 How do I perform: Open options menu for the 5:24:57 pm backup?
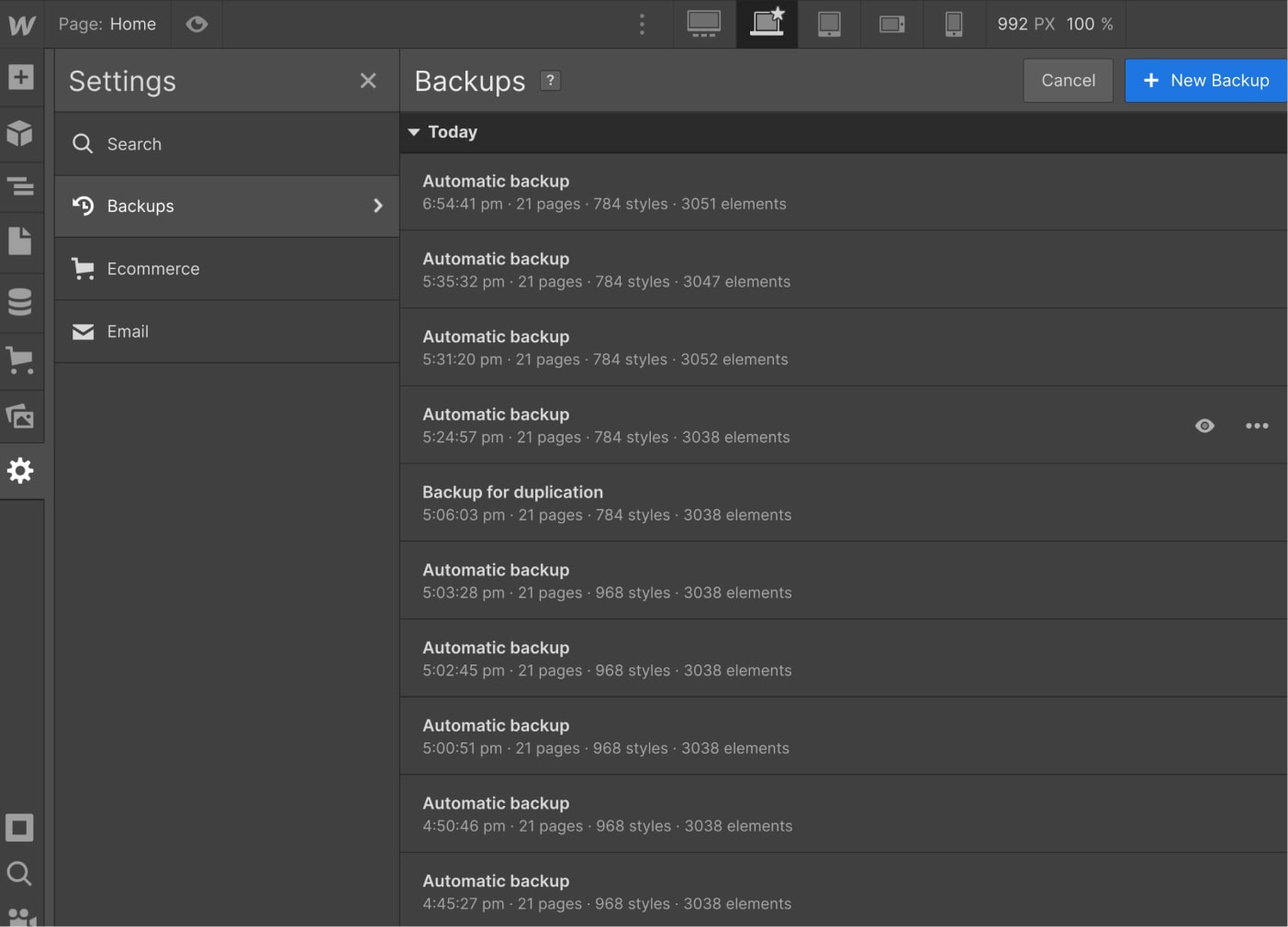pos(1257,425)
